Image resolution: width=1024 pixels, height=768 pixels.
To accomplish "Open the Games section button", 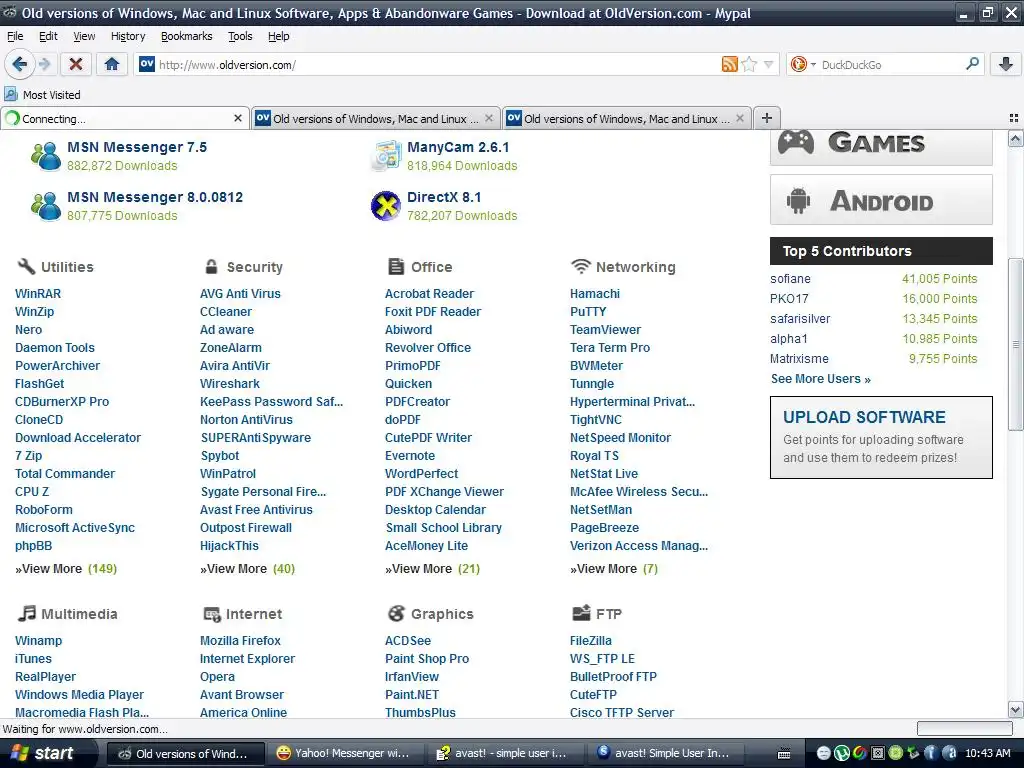I will pyautogui.click(x=881, y=146).
